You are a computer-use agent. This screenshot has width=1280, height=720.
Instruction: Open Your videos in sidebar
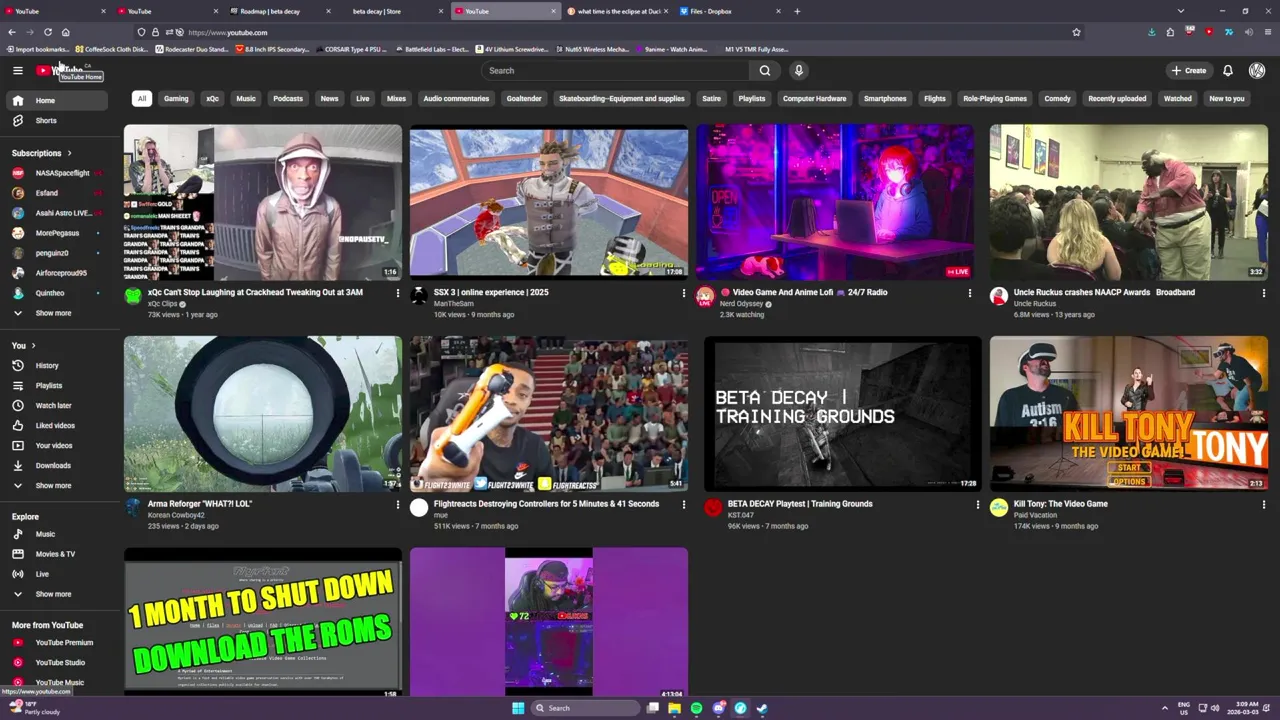point(55,445)
